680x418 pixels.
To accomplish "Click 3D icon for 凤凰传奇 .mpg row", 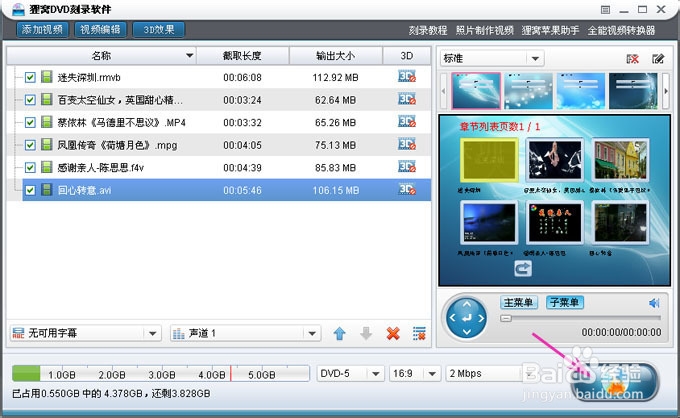I will click(x=407, y=144).
